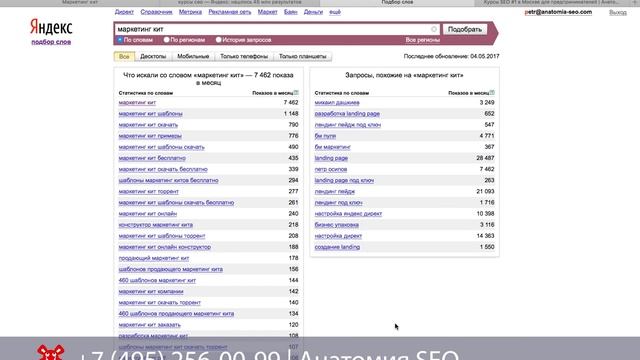Click the '1 148' impressions value
This screenshot has width=640, height=360.
click(291, 114)
